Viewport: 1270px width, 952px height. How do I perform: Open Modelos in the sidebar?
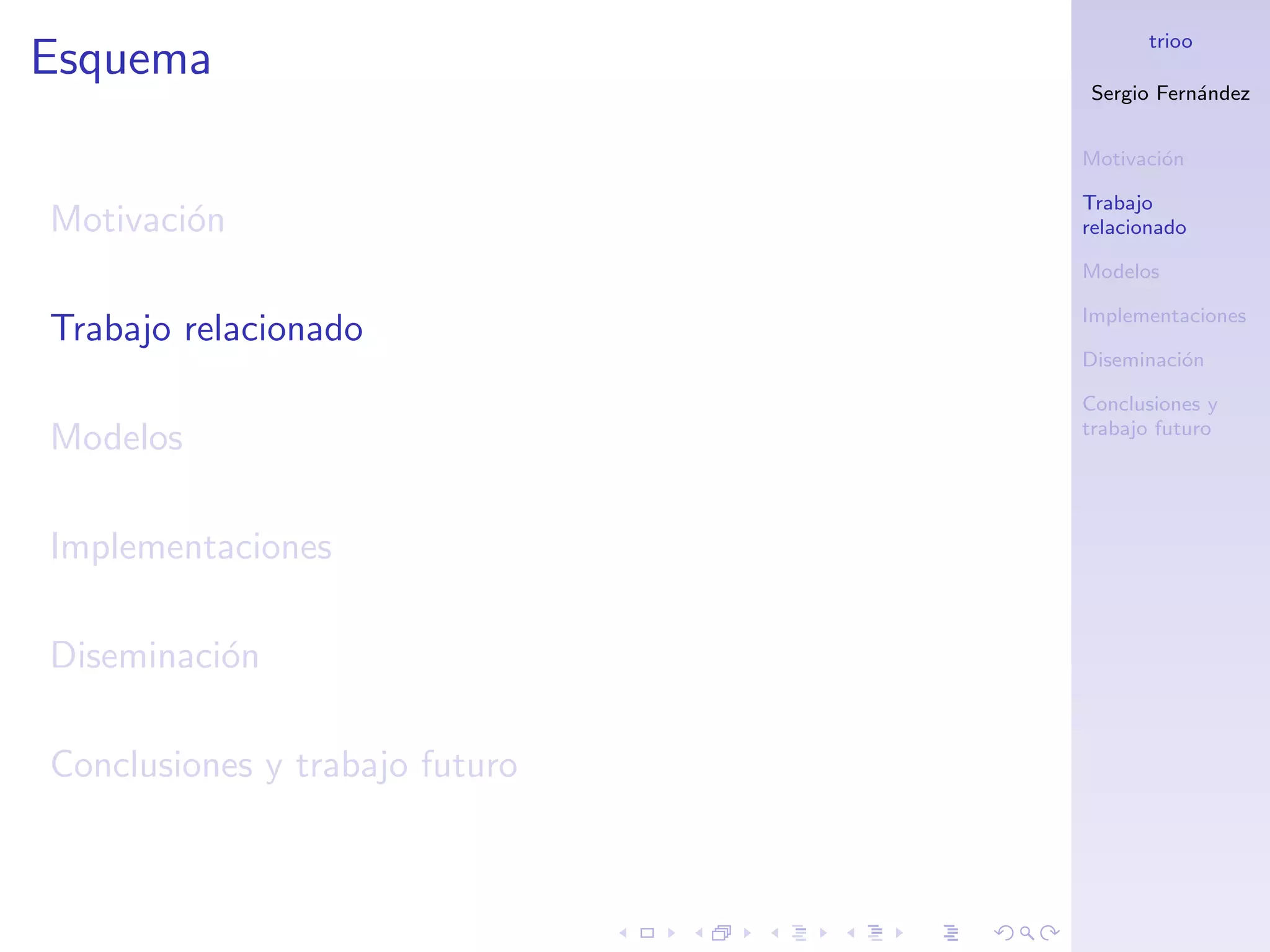point(1121,271)
